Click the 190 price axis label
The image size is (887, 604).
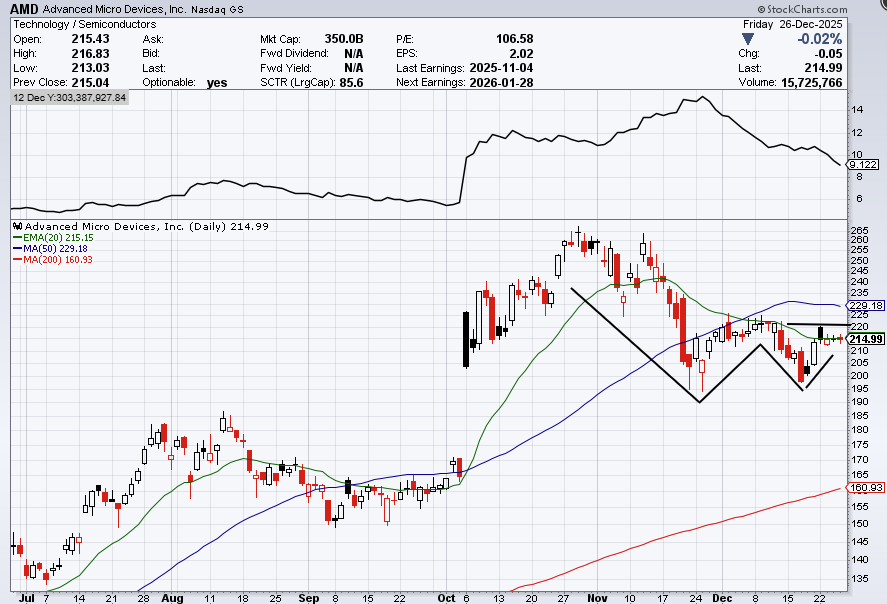(x=859, y=402)
